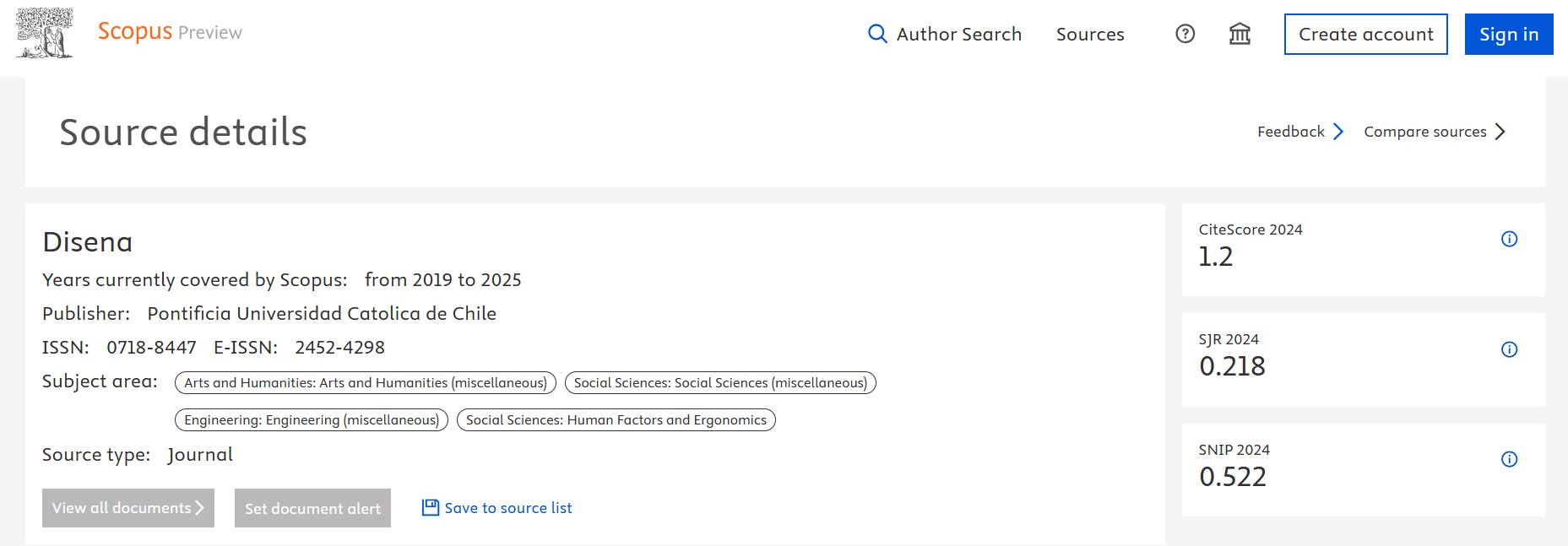Select Human Factors and Ergonomics subject tag
Image resolution: width=1568 pixels, height=546 pixels.
(x=616, y=420)
